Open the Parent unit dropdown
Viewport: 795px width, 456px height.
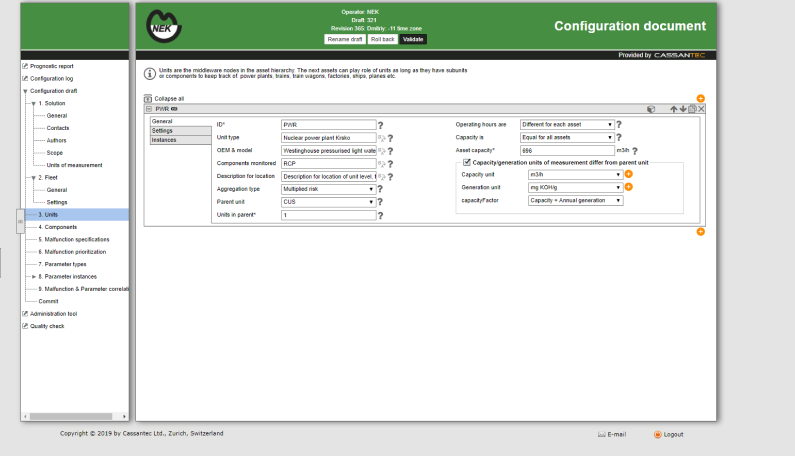328,202
